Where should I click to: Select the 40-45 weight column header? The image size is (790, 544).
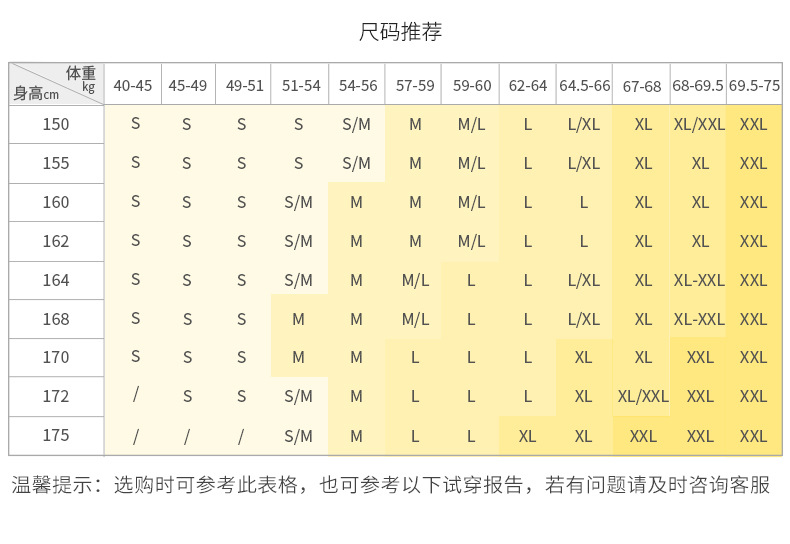(133, 86)
